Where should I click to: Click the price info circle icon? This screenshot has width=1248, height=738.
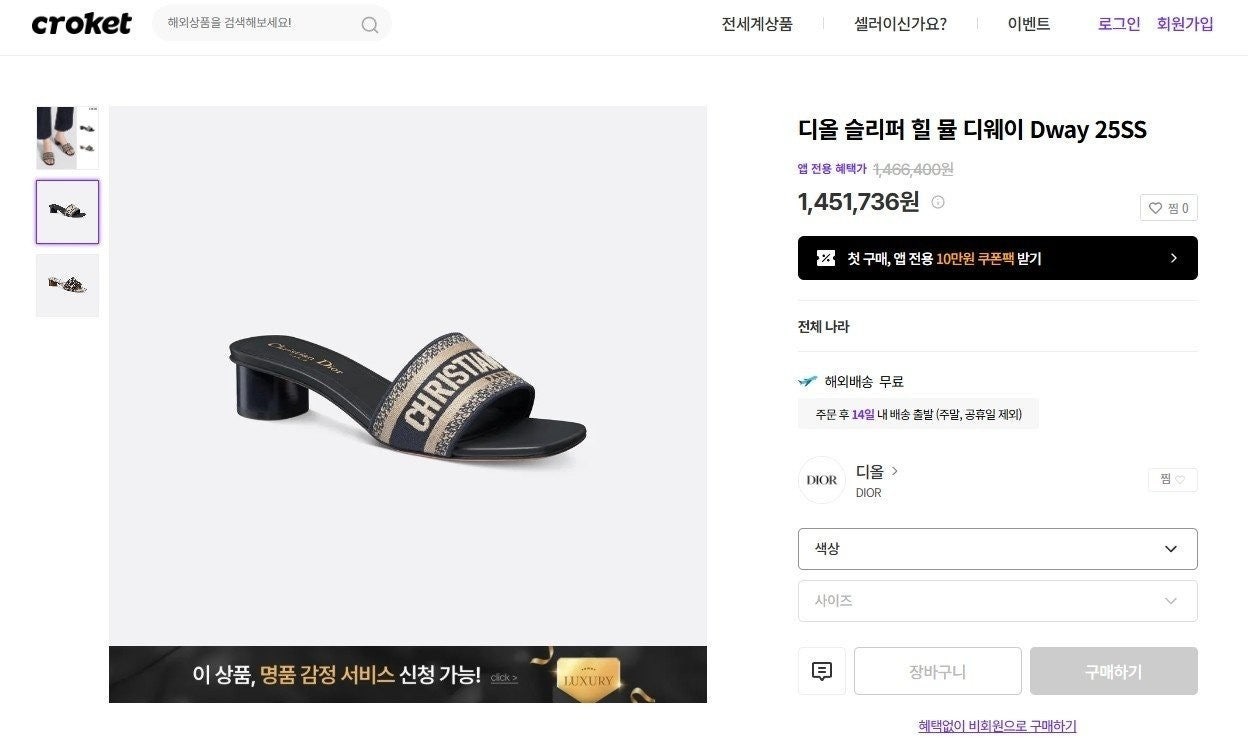(x=938, y=202)
